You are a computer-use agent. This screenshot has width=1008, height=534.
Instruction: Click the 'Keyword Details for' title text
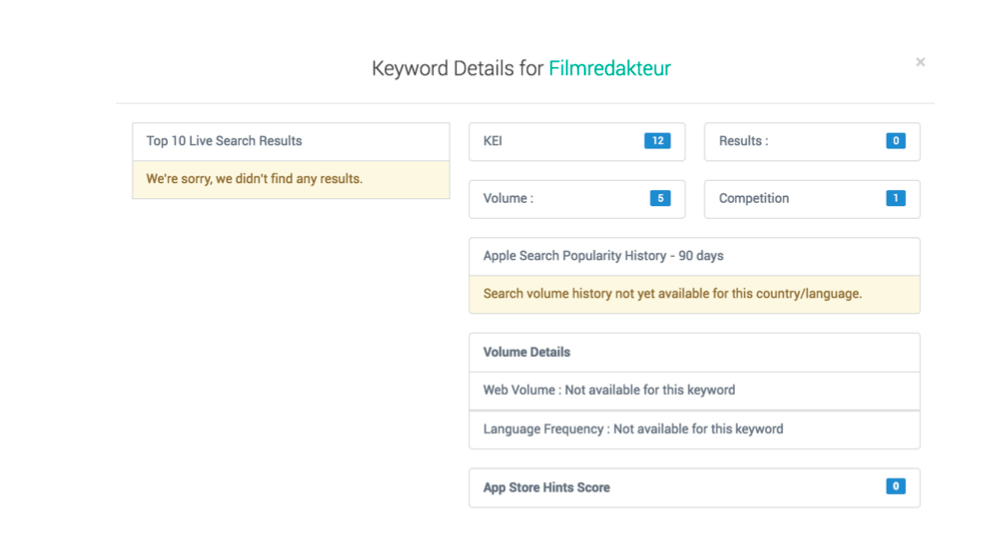pyautogui.click(x=457, y=69)
